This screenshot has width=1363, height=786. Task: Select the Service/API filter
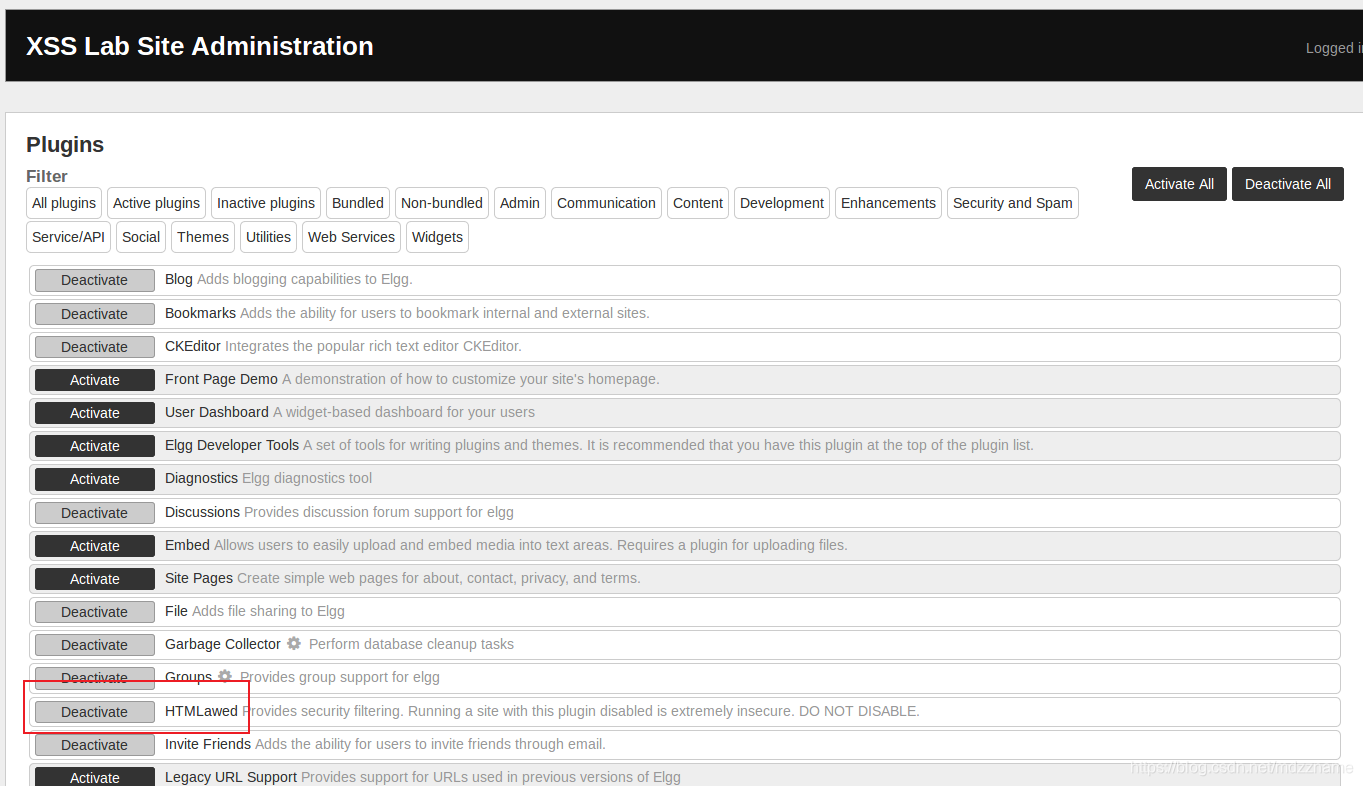tap(68, 237)
